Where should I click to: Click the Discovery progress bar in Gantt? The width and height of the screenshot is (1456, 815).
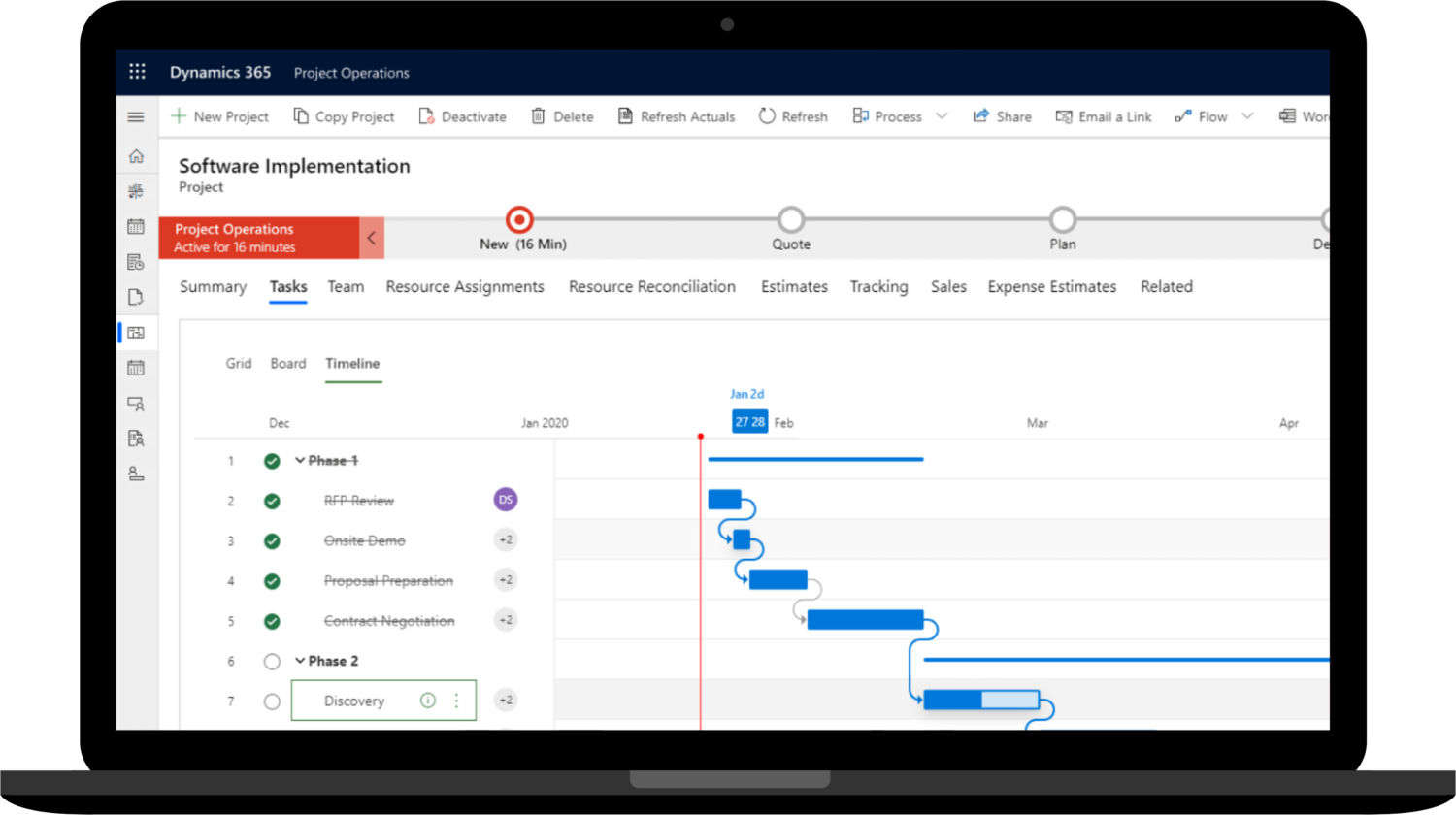tap(981, 700)
